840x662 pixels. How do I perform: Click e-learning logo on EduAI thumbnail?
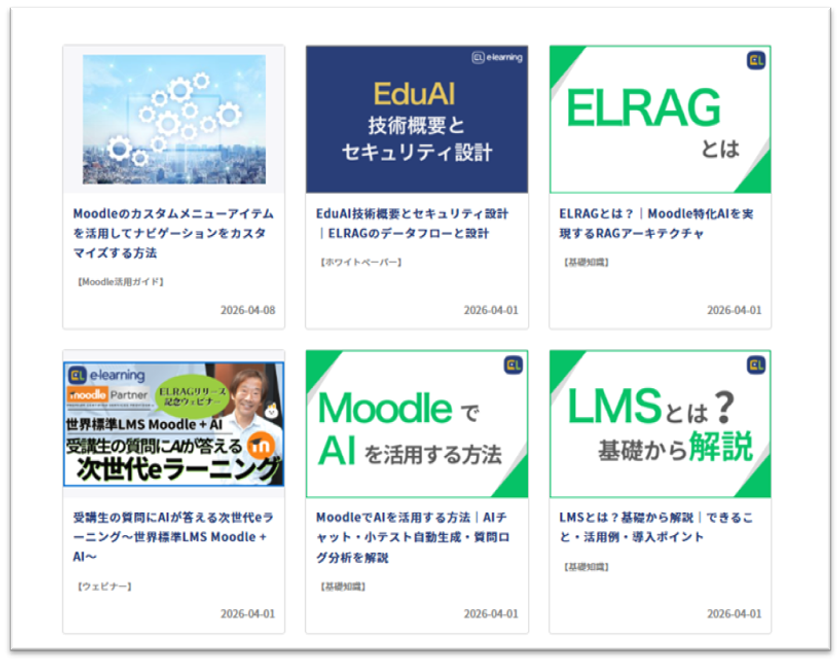click(x=497, y=57)
